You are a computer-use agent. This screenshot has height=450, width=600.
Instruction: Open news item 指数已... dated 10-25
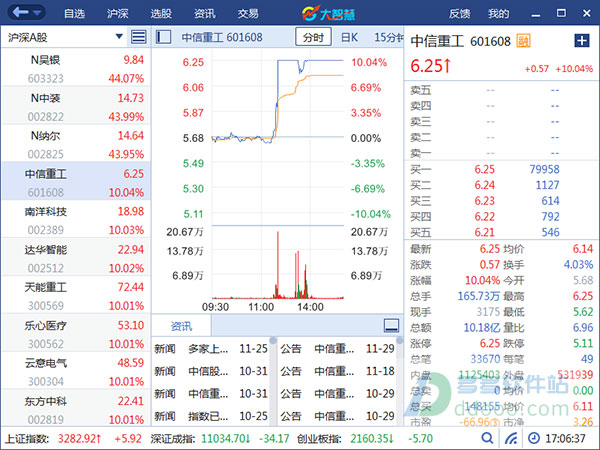pyautogui.click(x=211, y=416)
